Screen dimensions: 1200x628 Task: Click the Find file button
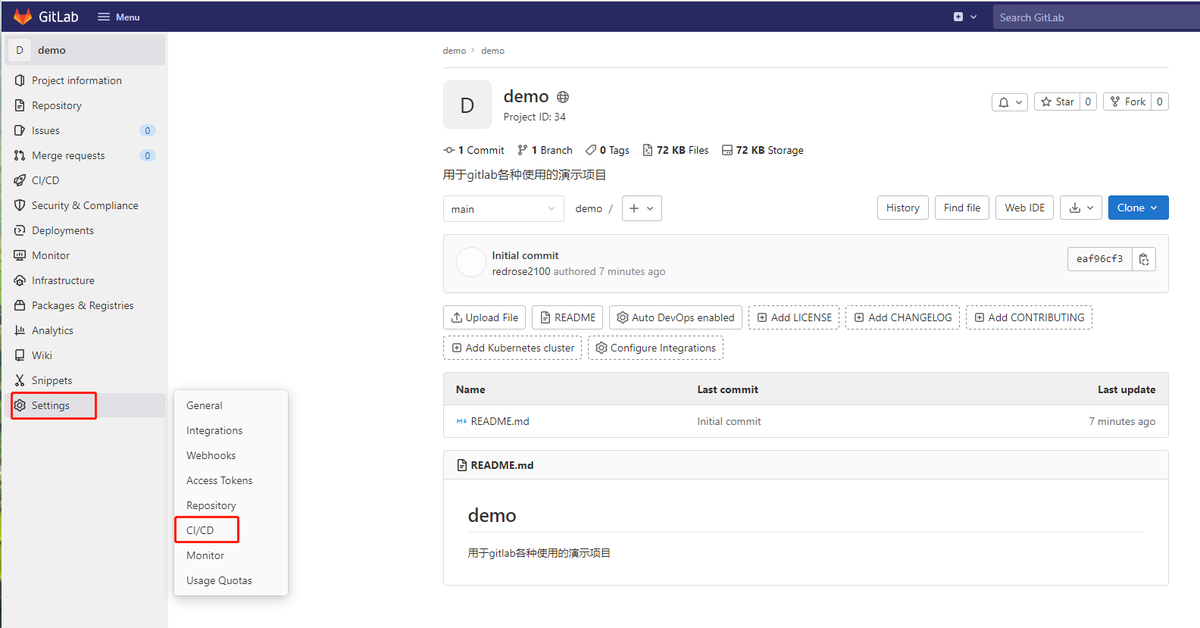962,208
